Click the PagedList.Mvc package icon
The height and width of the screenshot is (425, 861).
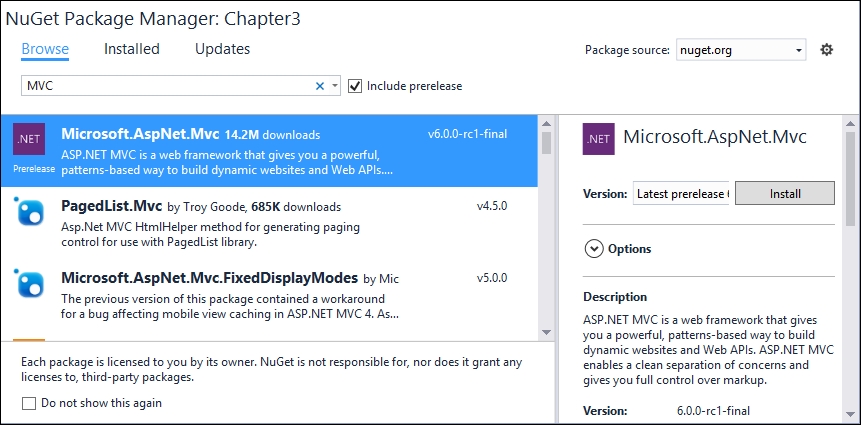pyautogui.click(x=29, y=210)
